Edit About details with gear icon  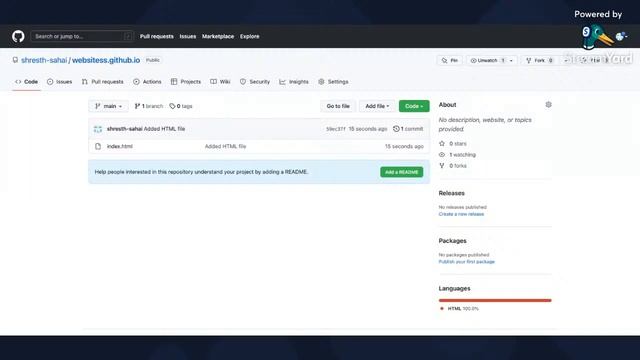pyautogui.click(x=548, y=105)
